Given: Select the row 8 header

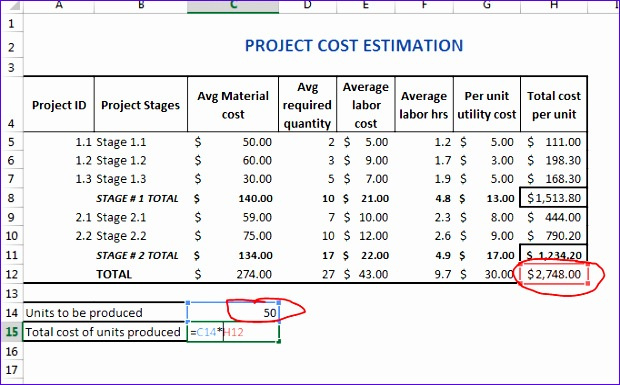Looking at the screenshot, I should point(11,198).
